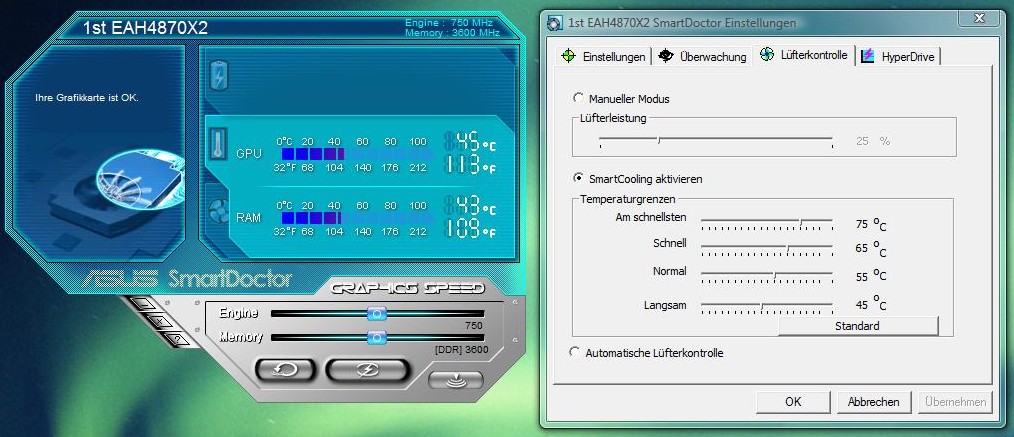This screenshot has height=437, width=1014.
Task: Click the 'Engine : 750 MHz' header readout
Action: point(449,23)
